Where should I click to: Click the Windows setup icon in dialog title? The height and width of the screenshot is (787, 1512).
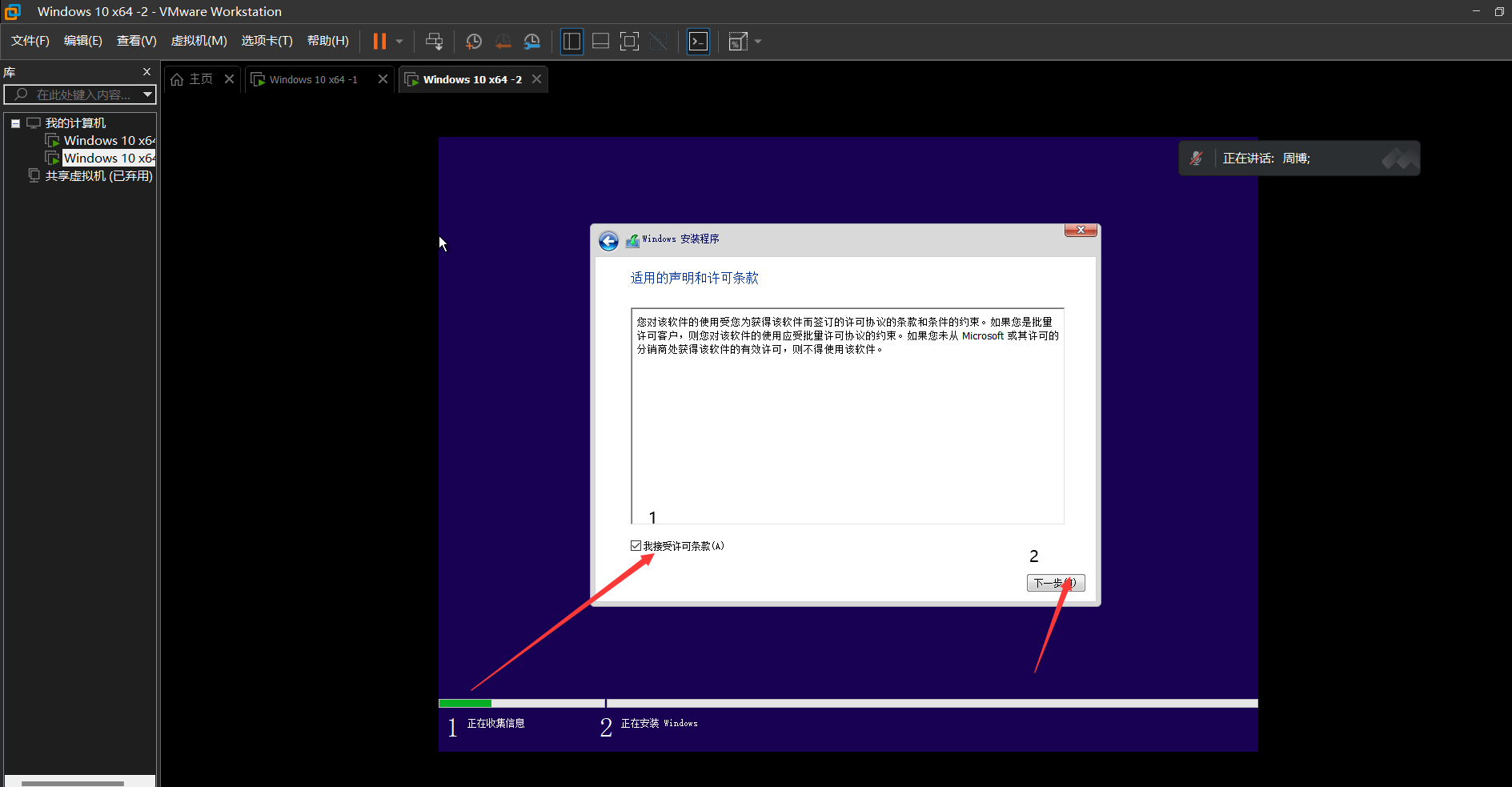(632, 240)
